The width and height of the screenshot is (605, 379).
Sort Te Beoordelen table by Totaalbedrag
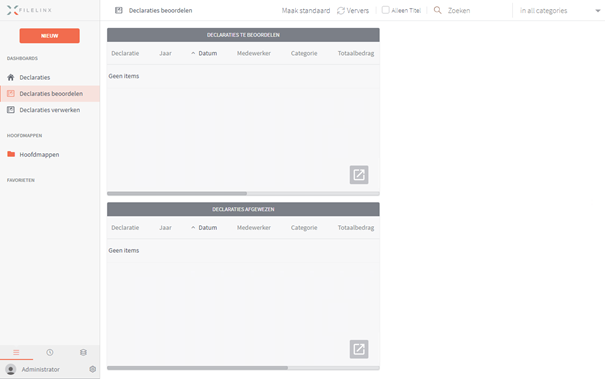point(356,53)
